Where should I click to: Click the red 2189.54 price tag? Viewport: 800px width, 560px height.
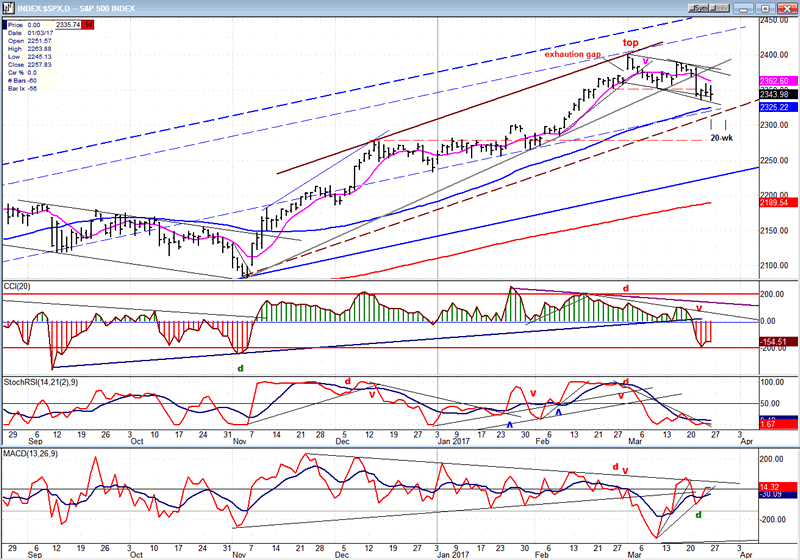coord(776,202)
